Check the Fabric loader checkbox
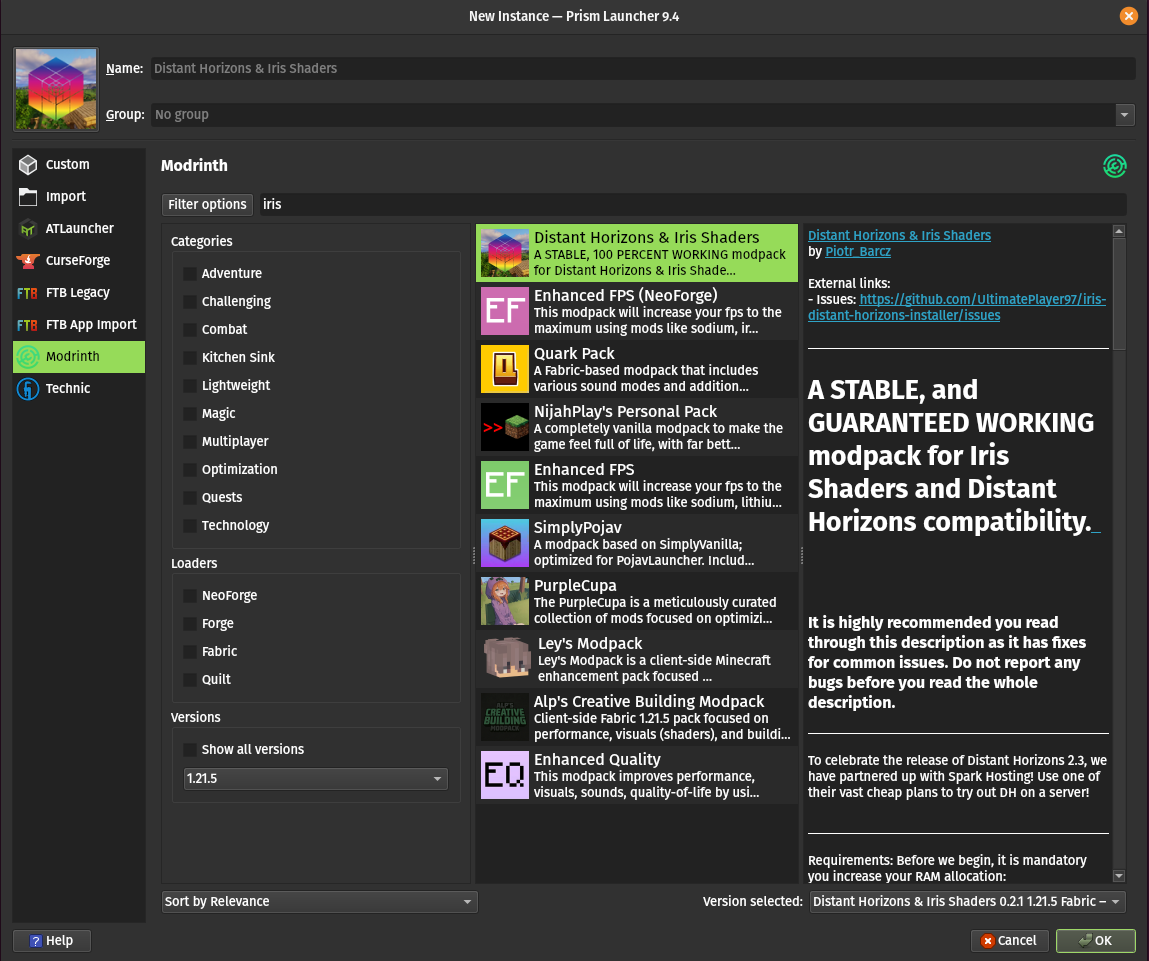Image resolution: width=1149 pixels, height=961 pixels. click(x=189, y=652)
